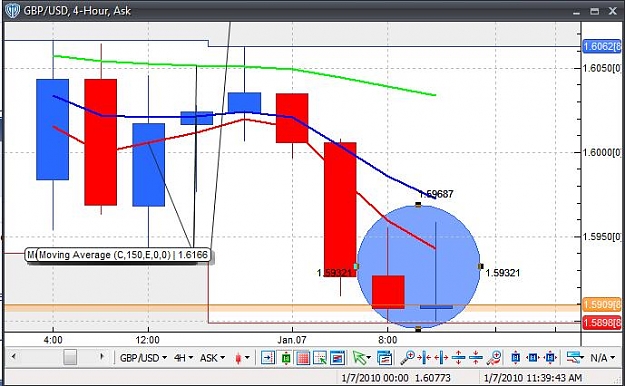Click the scrollbar right arrow
This screenshot has width=625, height=386.
[x=102, y=356]
